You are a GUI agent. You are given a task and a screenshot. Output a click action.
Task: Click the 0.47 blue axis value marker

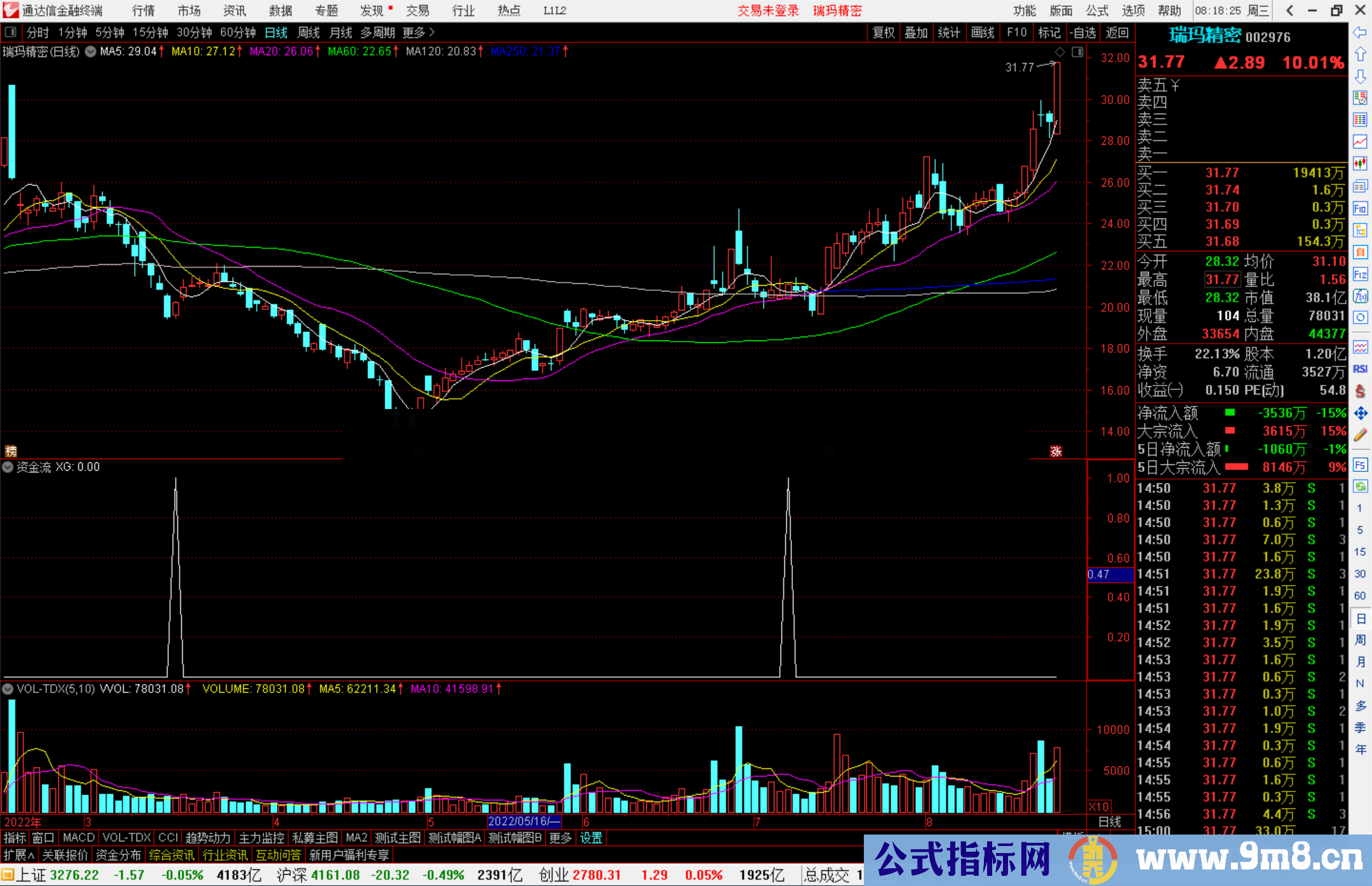click(1109, 575)
